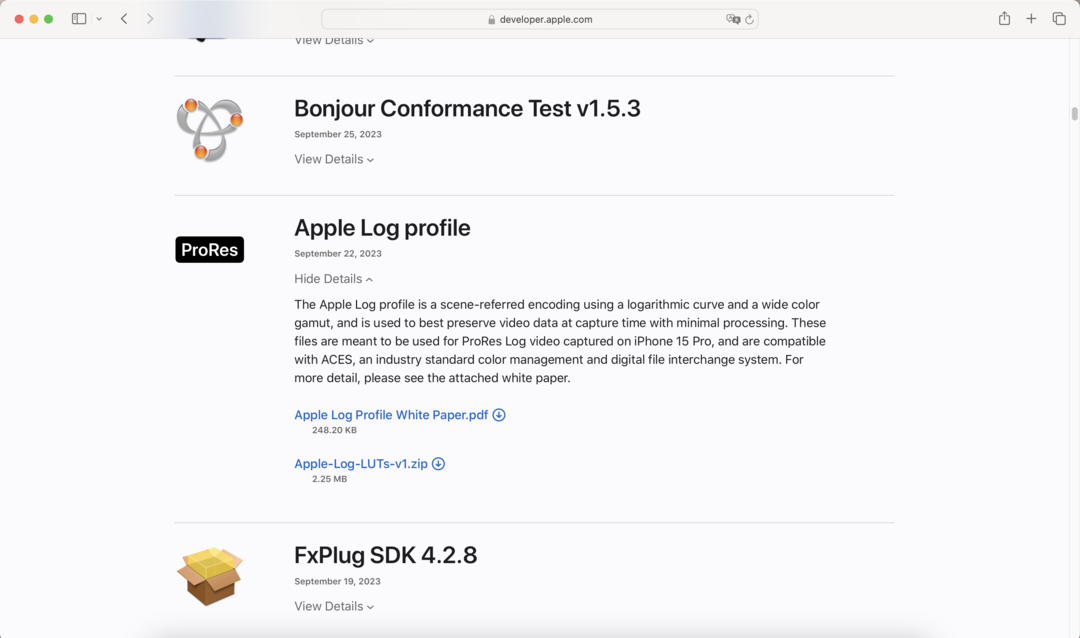Open the Share menu icon

point(1004,19)
